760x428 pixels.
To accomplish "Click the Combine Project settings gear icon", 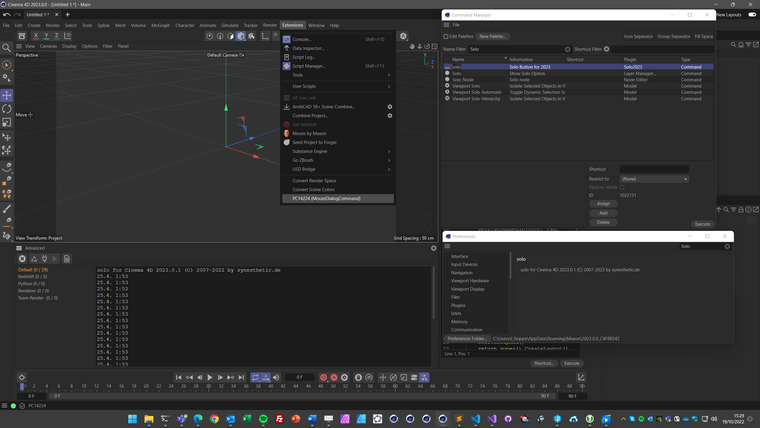I will pyautogui.click(x=390, y=116).
